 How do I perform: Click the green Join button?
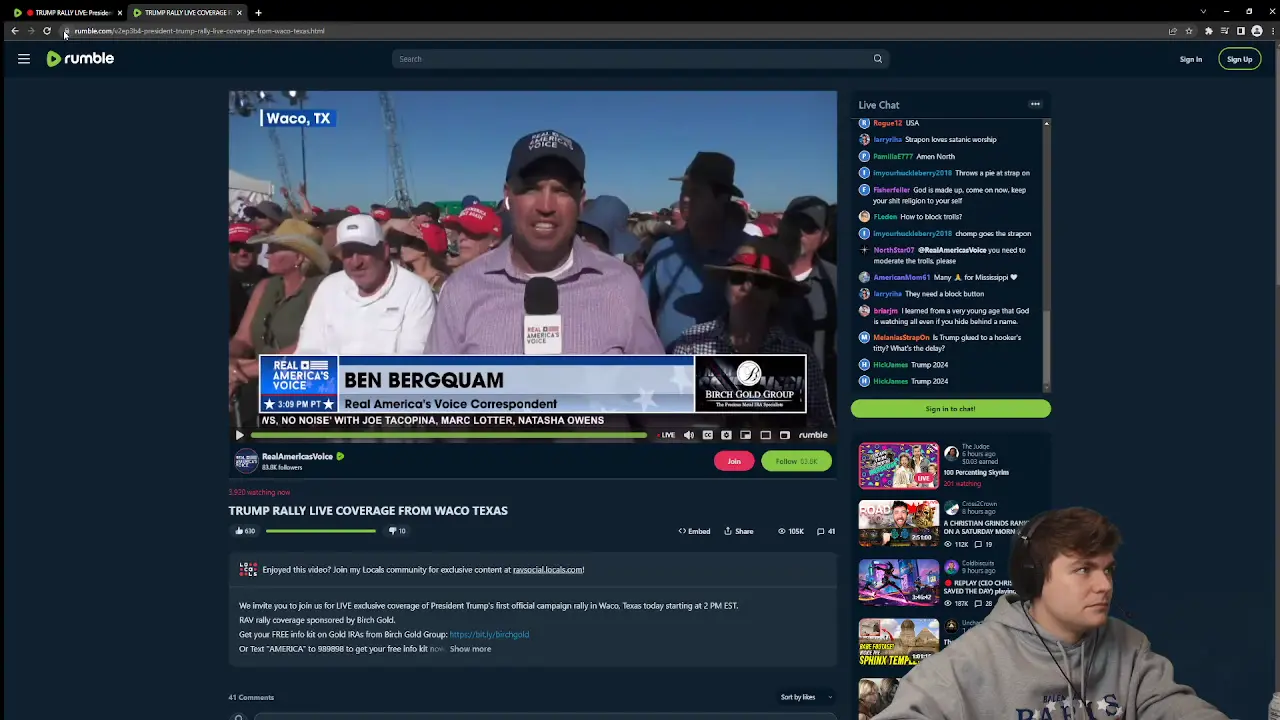coord(734,461)
